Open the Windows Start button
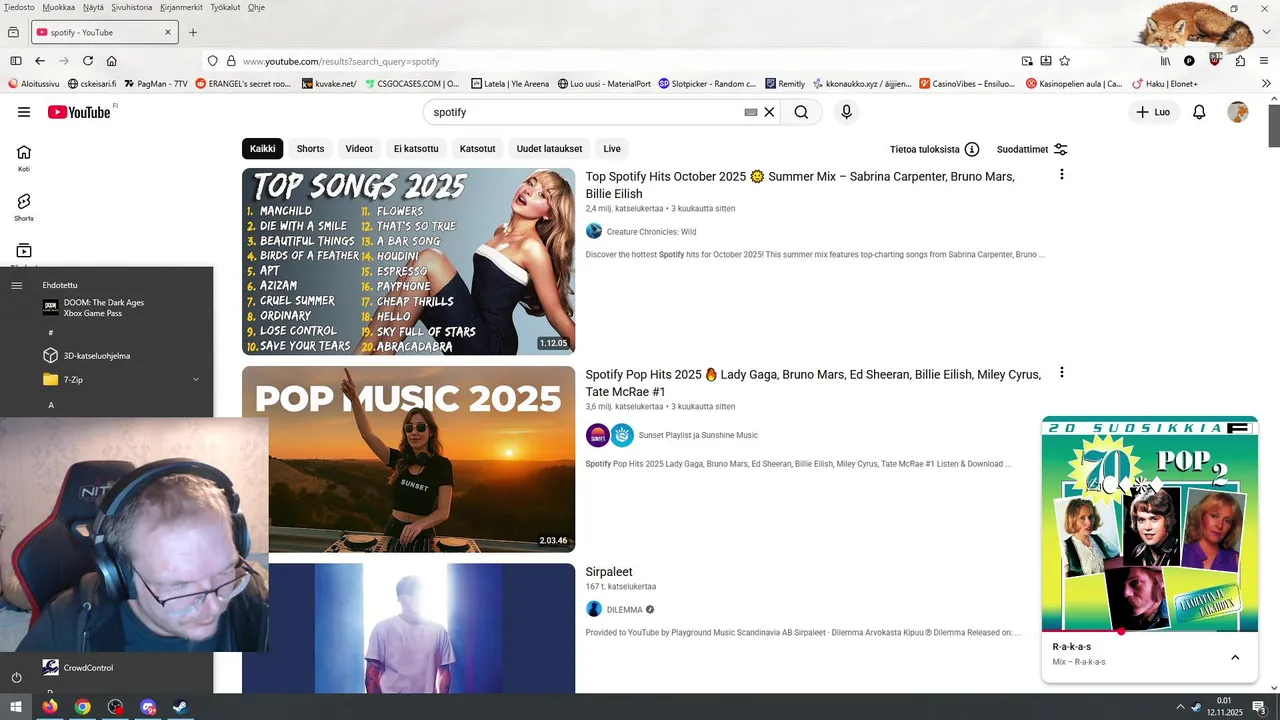This screenshot has width=1280, height=720. tap(16, 707)
